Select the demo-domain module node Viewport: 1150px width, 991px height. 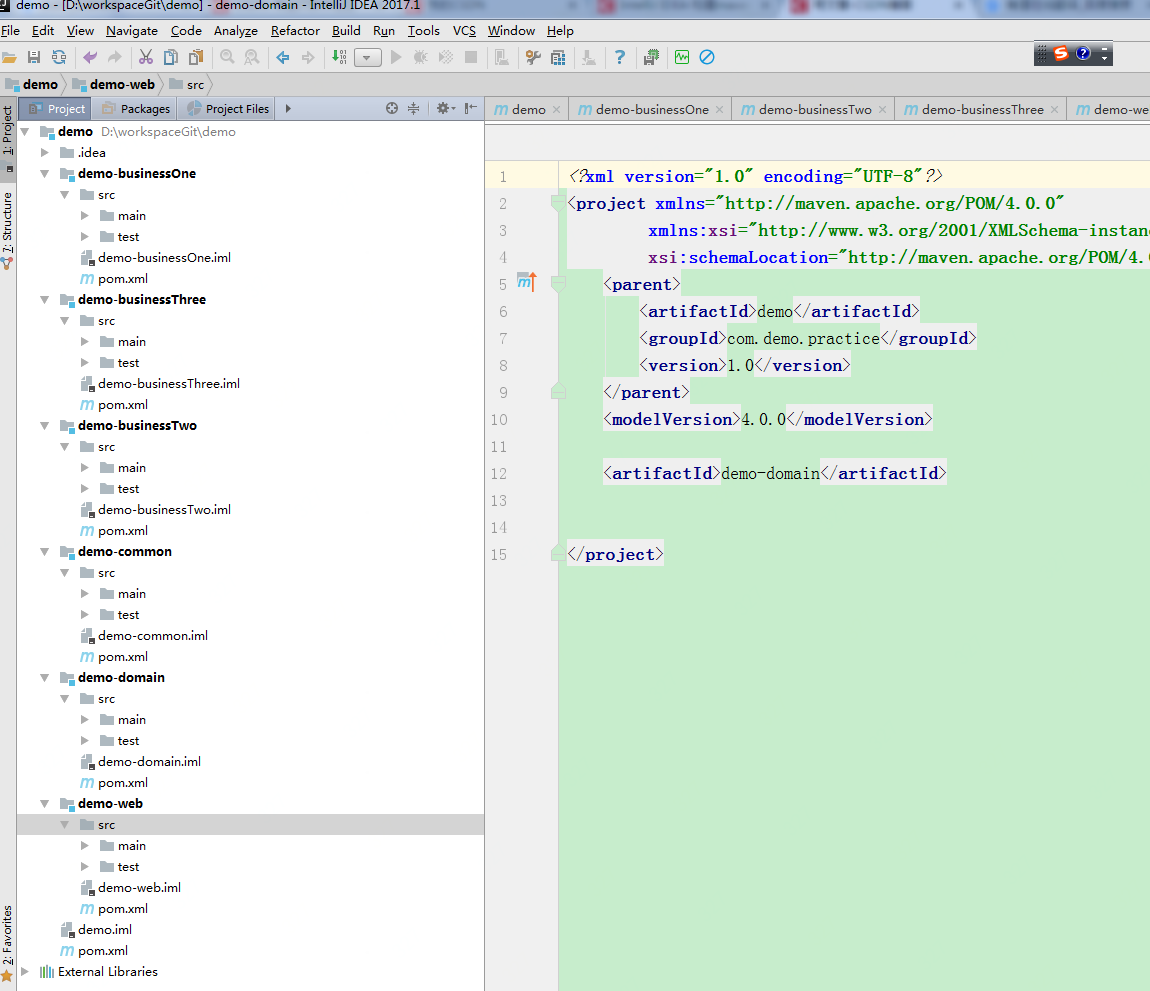(x=121, y=678)
